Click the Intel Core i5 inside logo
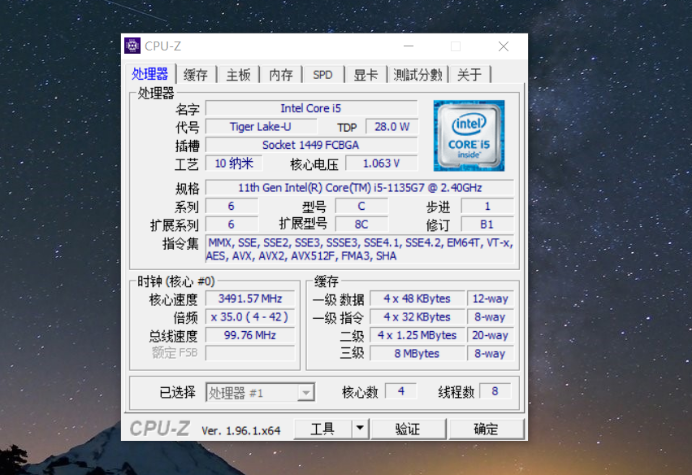Viewport: 692px width, 475px height. point(469,136)
